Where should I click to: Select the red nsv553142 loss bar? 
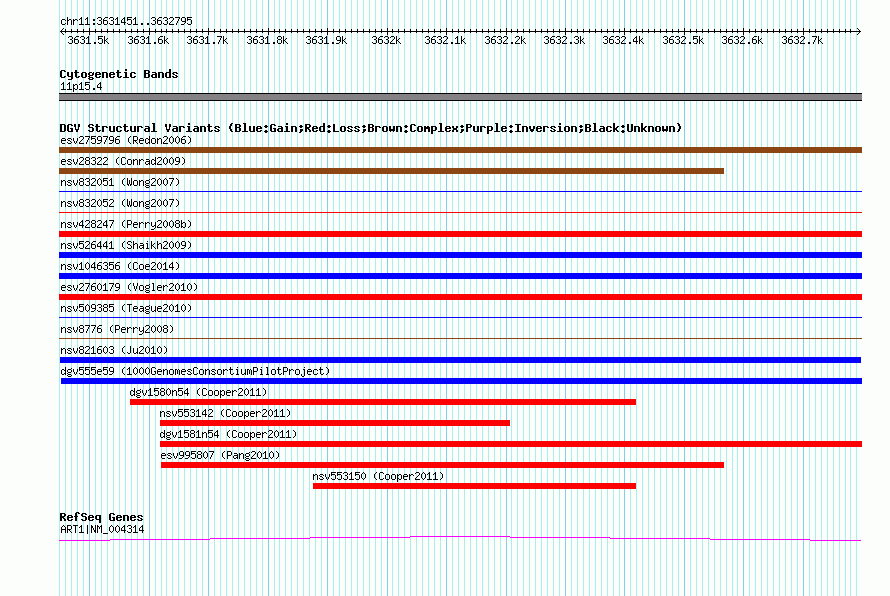point(335,423)
